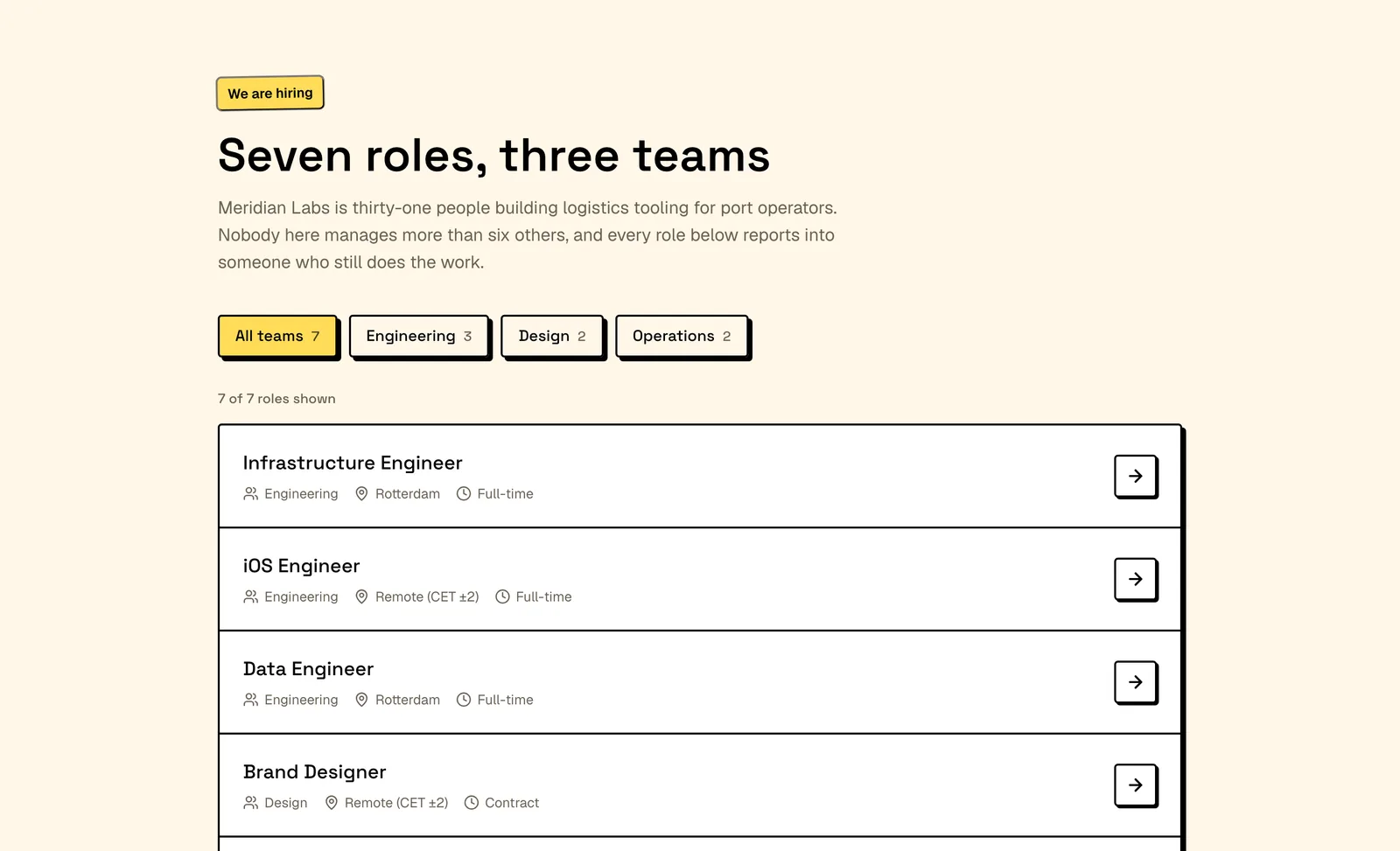Open the Data Engineer job title
Screen dimensions: 1400x851
(308, 669)
